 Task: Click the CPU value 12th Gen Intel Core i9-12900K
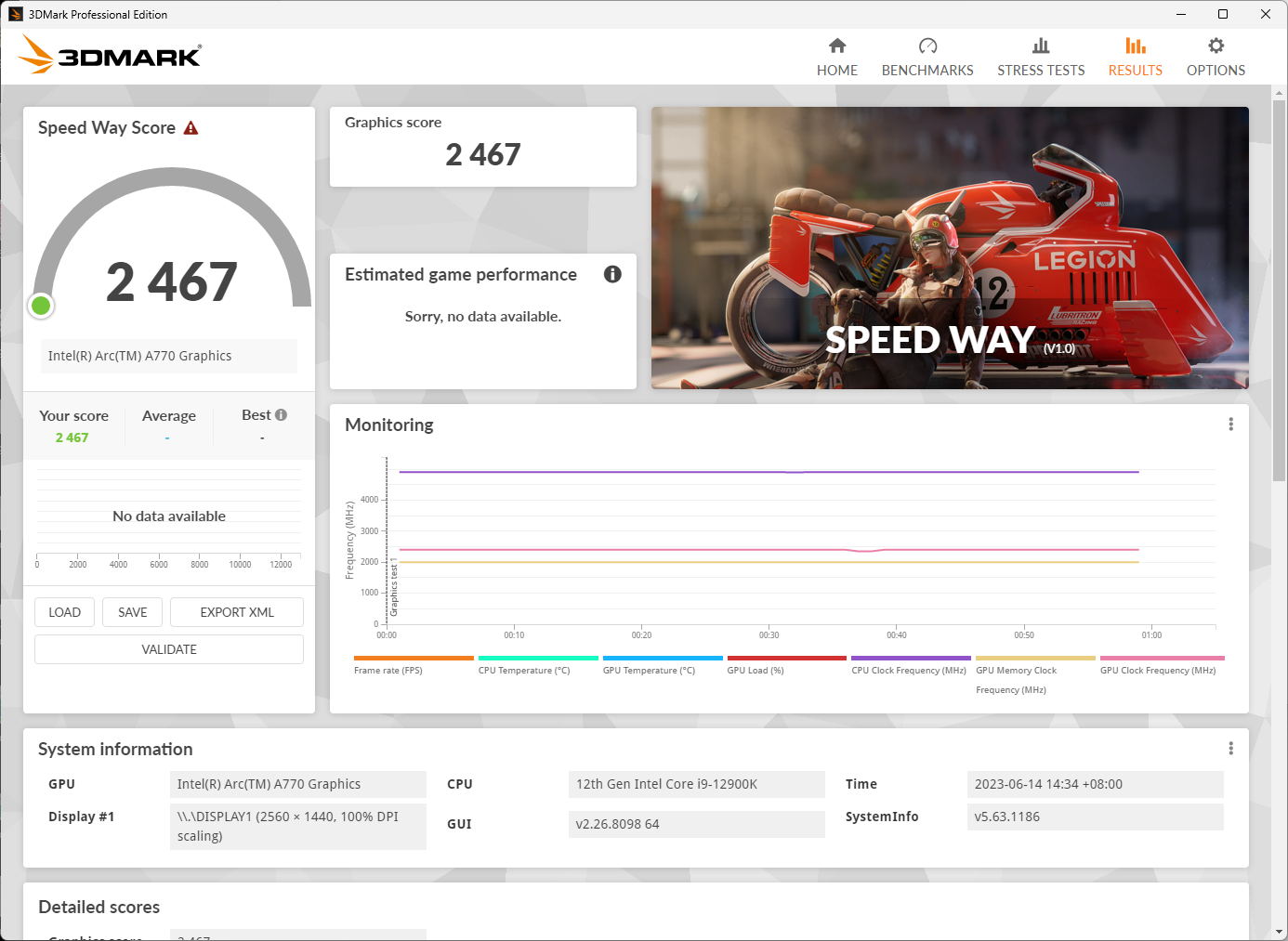(697, 784)
